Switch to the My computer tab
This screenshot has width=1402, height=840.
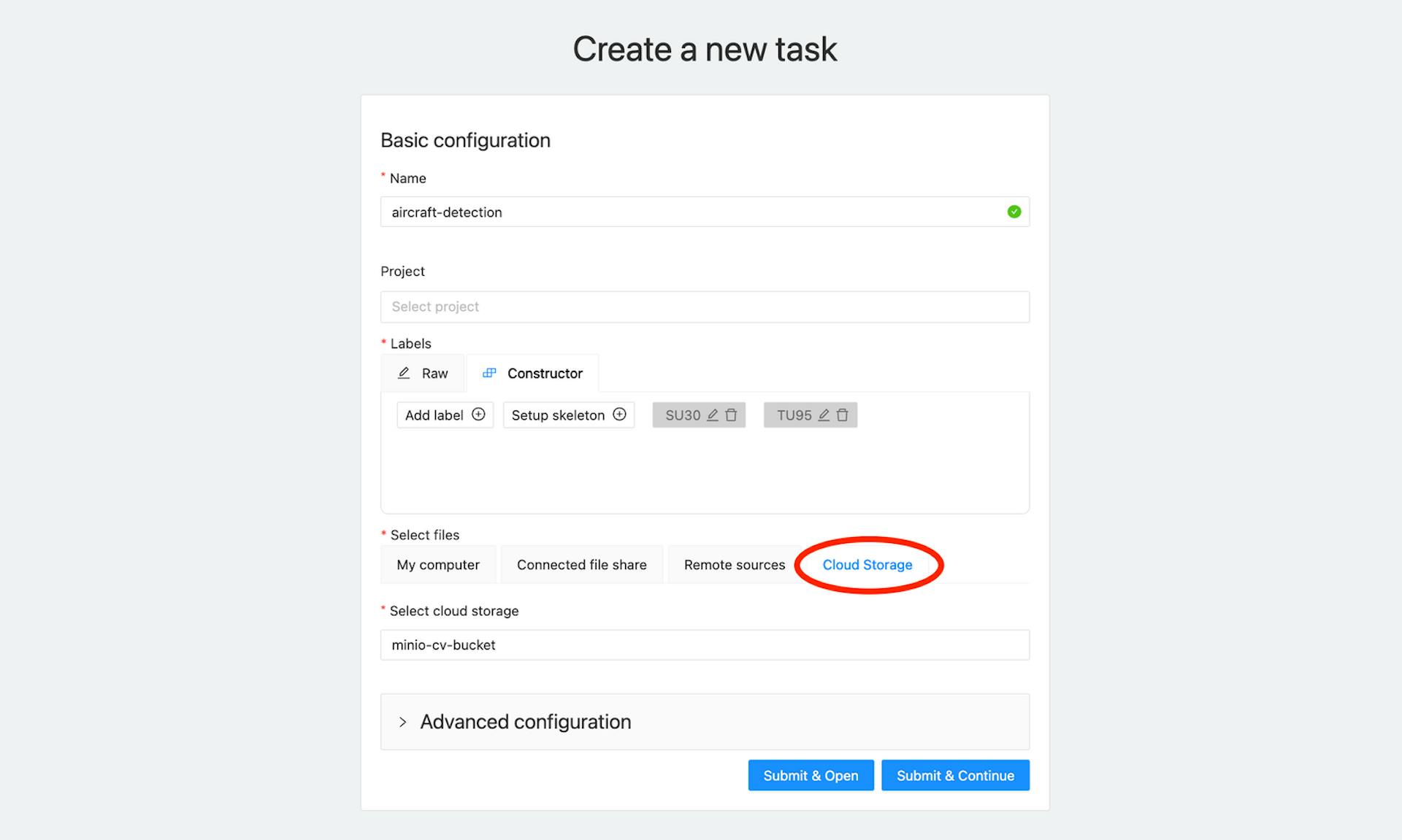pos(438,565)
